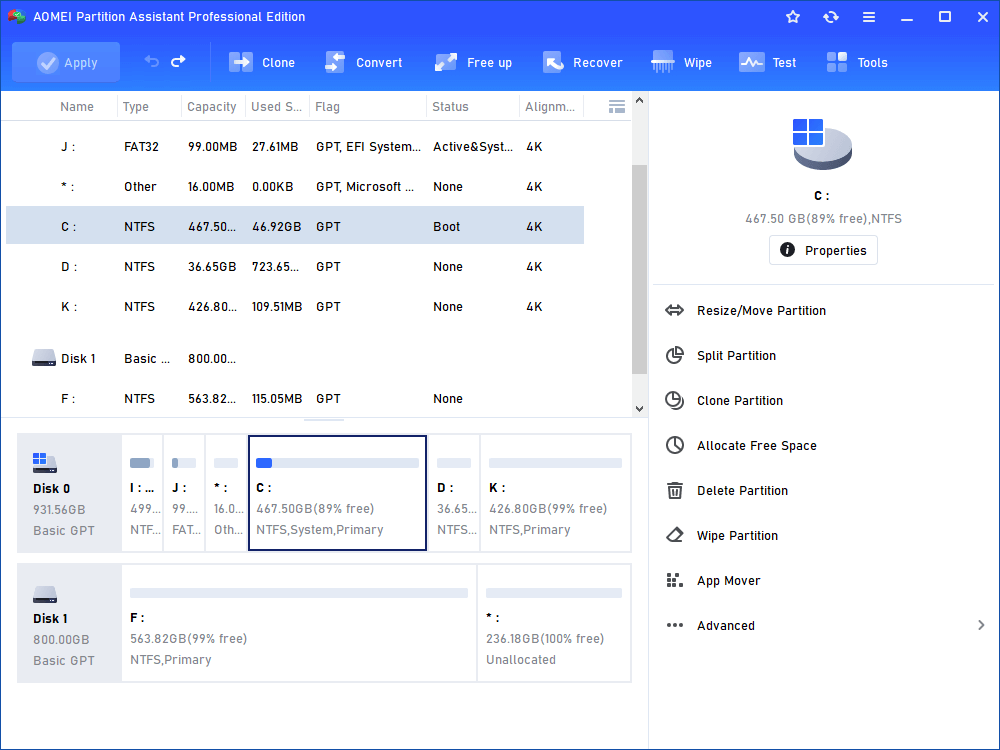Undo the last operation
The image size is (1000, 750).
pyautogui.click(x=152, y=61)
